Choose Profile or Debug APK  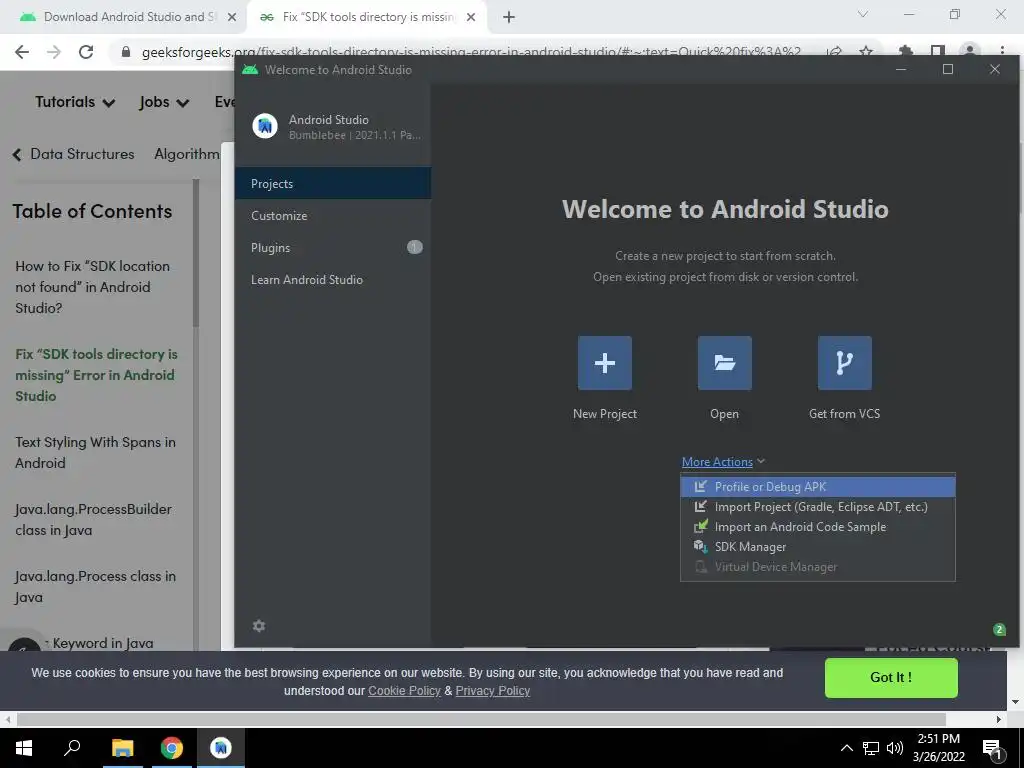click(818, 487)
